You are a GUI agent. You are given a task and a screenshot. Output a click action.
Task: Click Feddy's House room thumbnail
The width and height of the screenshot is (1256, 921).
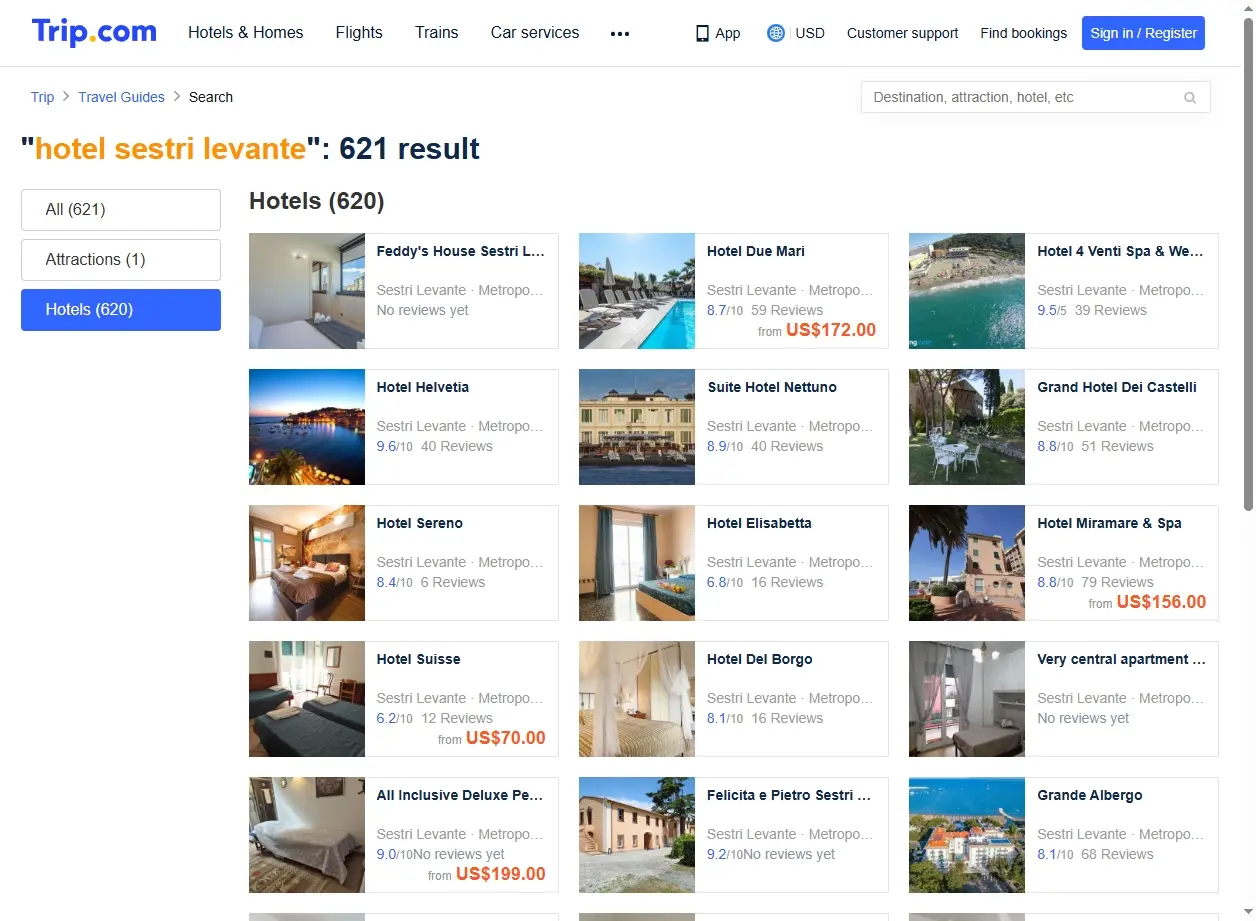307,291
